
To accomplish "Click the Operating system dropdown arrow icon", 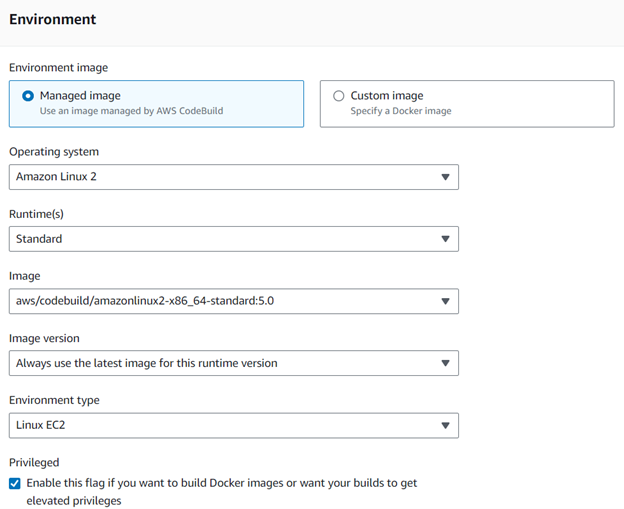I will pyautogui.click(x=445, y=177).
